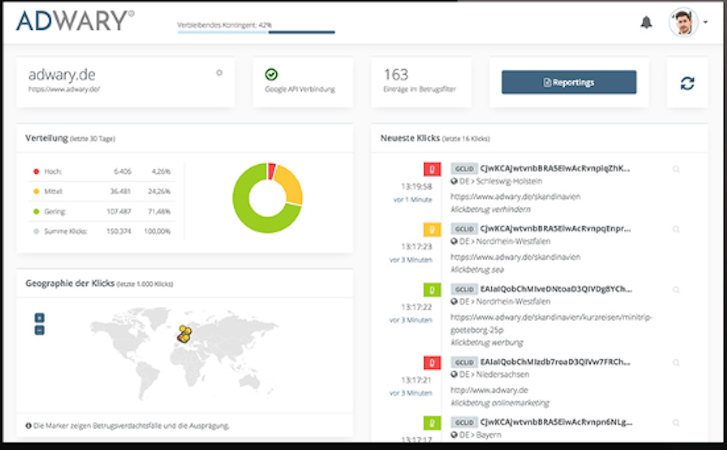Click the 'Geographie der Klicks' heading
The width and height of the screenshot is (727, 450).
(70, 283)
